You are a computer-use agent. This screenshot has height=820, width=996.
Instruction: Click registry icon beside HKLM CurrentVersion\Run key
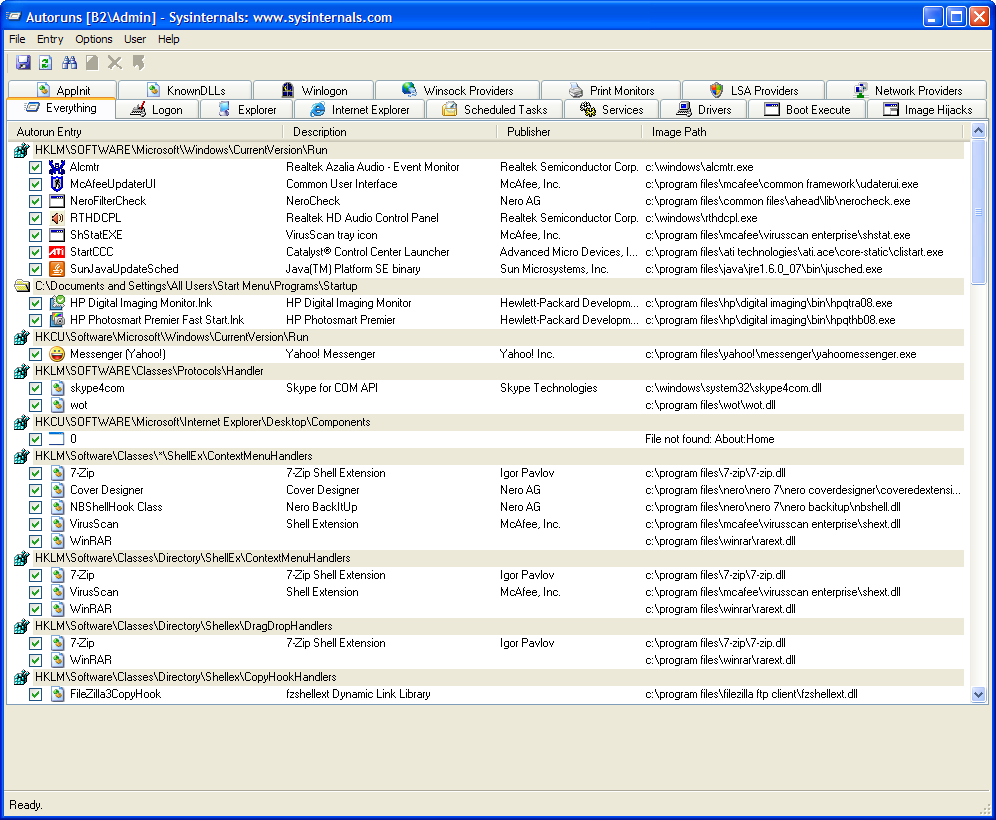coord(22,151)
